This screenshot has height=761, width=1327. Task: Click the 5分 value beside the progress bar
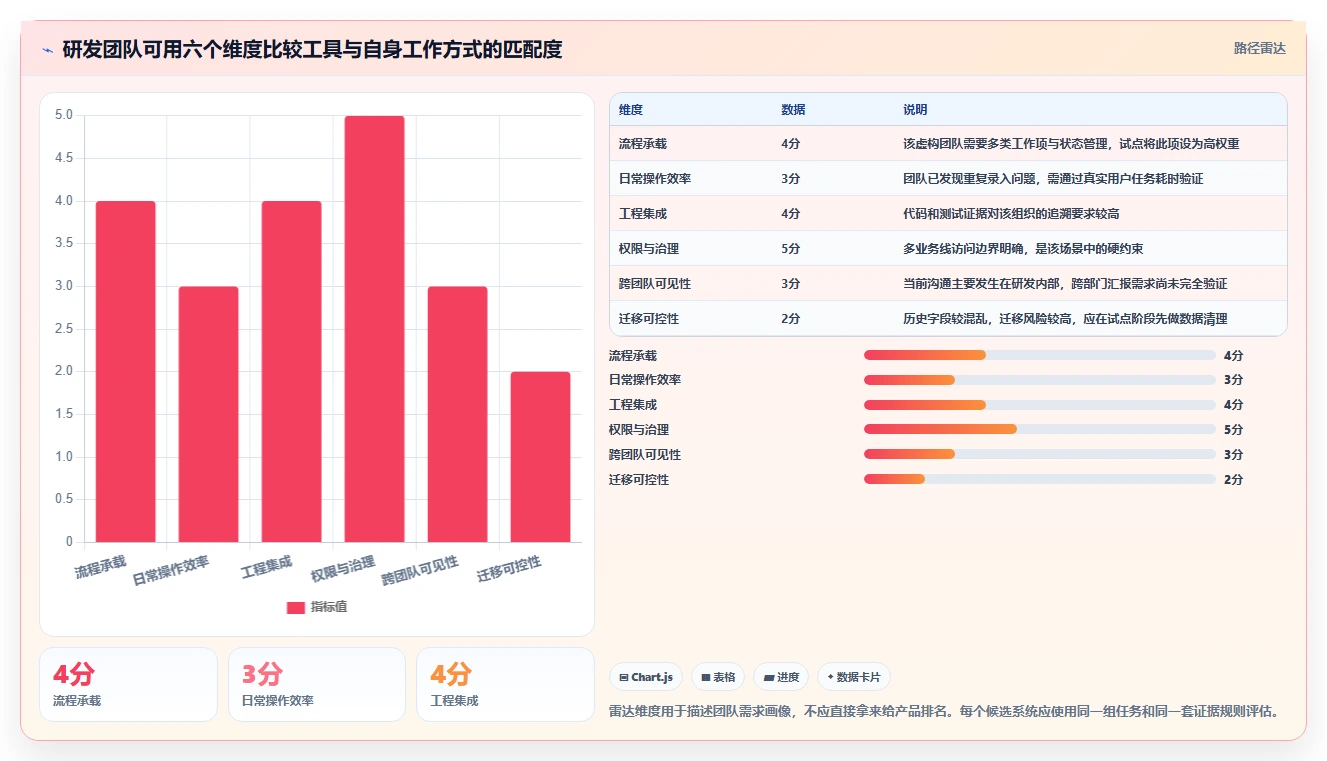pos(1233,430)
